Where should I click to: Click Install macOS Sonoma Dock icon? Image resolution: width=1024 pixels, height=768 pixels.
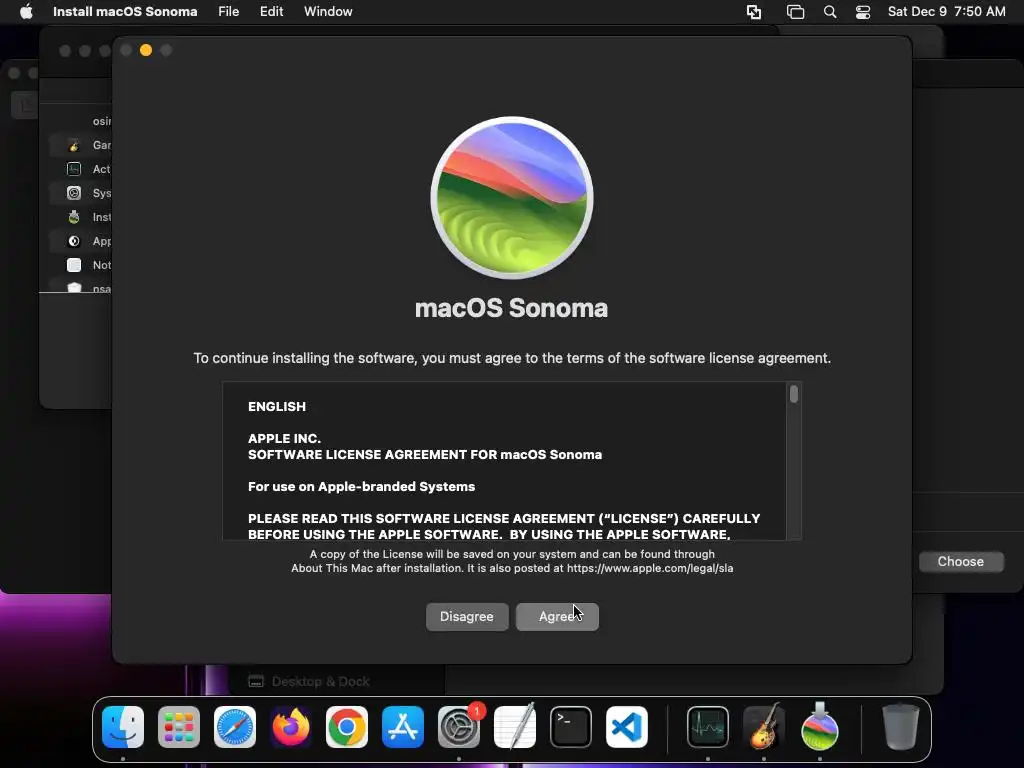coord(820,727)
